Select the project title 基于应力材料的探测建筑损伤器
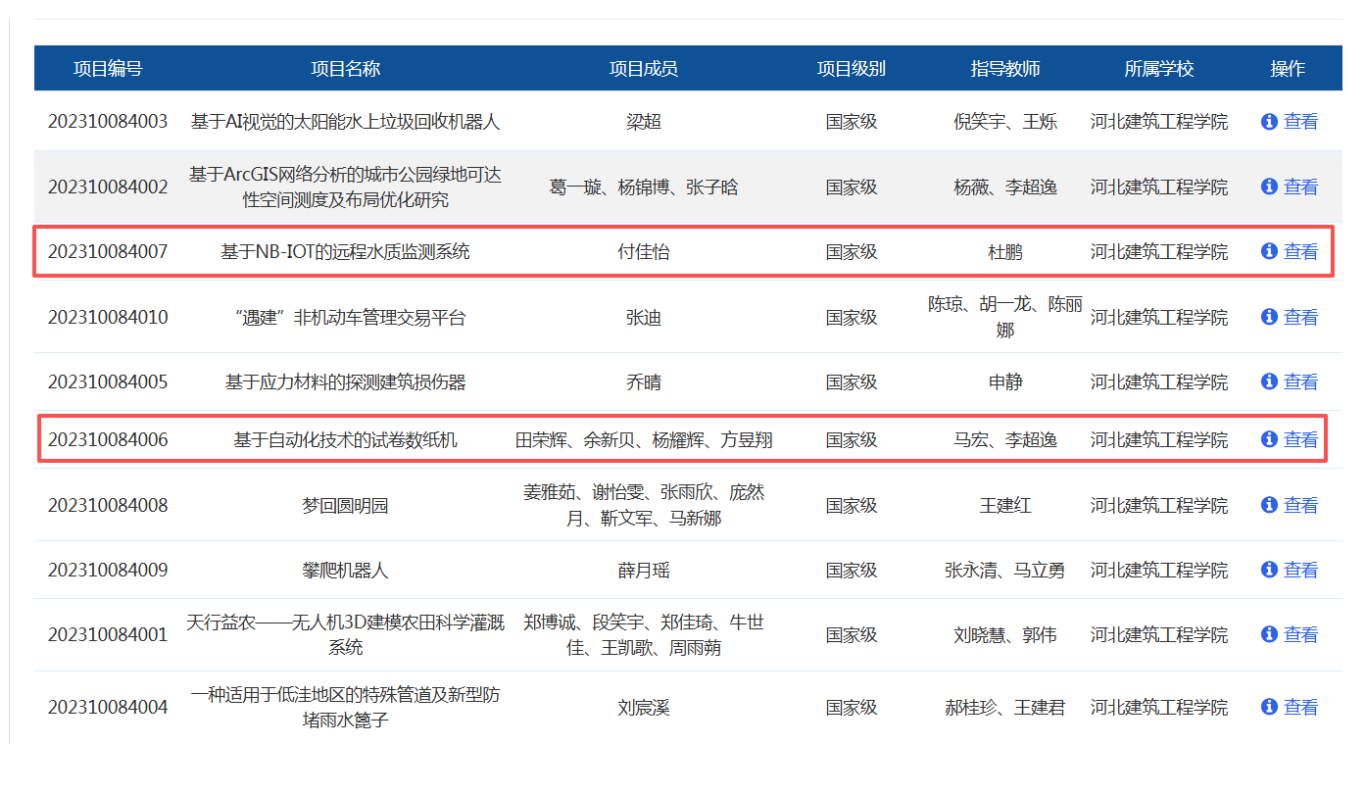This screenshot has width=1368, height=810. pos(345,382)
